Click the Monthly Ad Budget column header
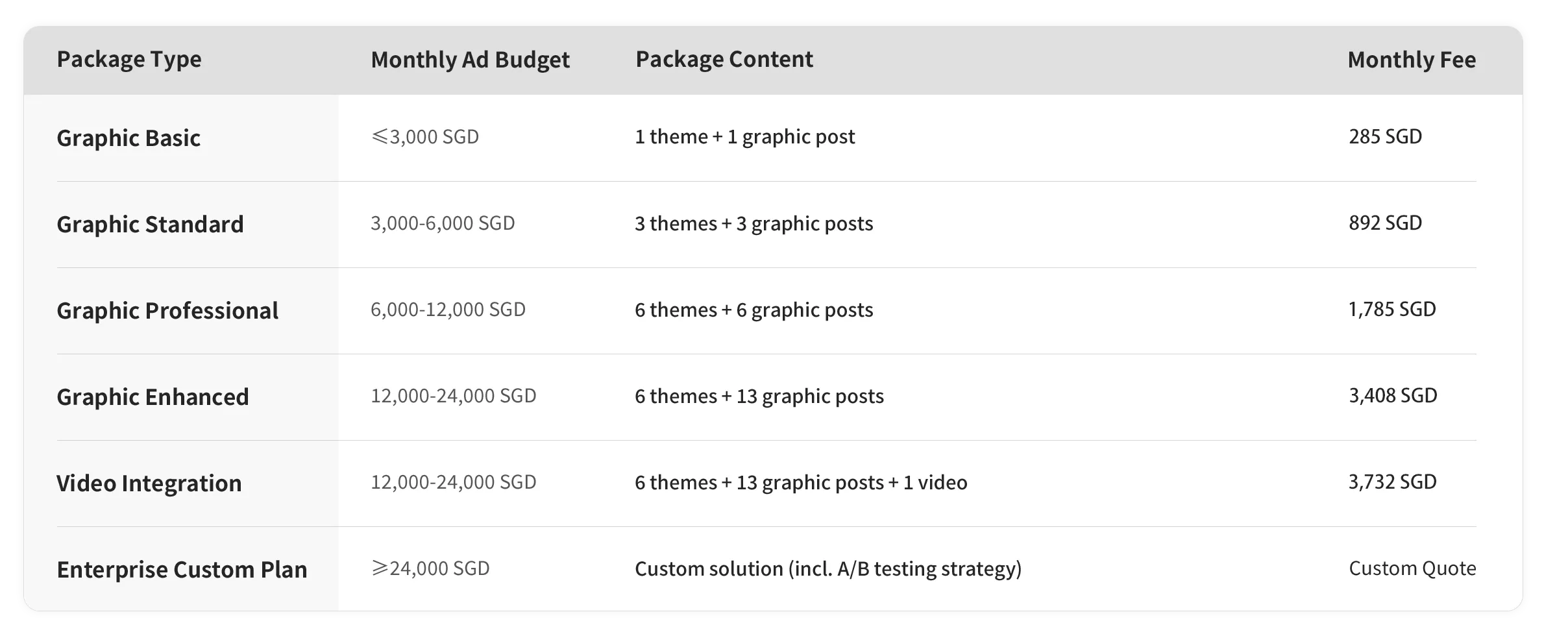 tap(470, 60)
